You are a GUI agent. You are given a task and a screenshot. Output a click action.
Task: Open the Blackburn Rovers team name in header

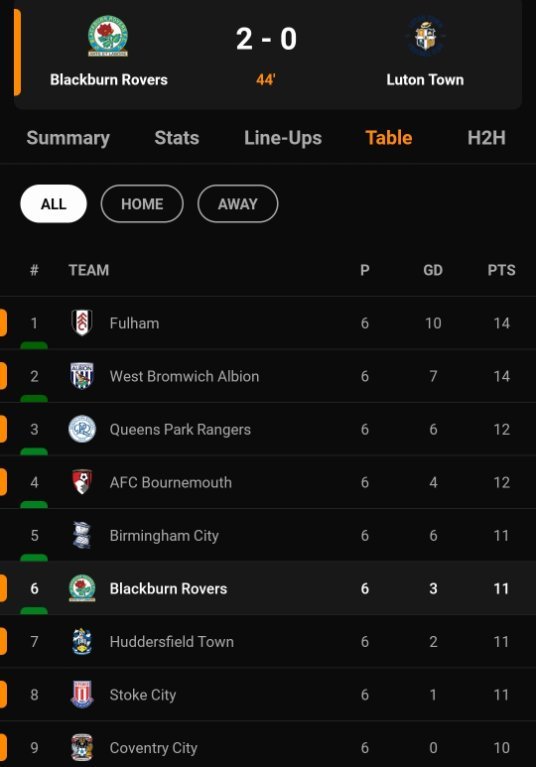[x=109, y=80]
